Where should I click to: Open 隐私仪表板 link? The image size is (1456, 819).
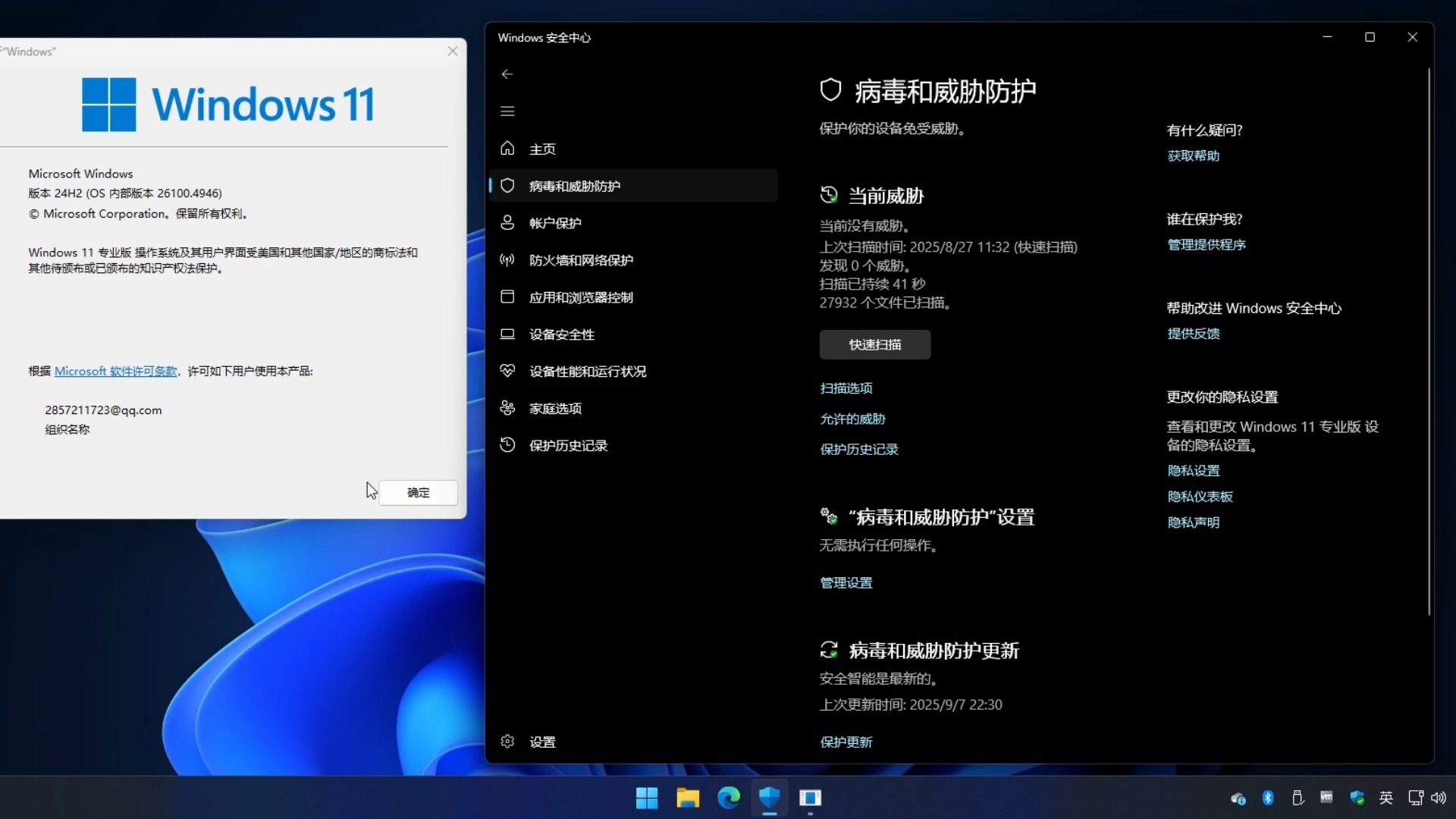tap(1200, 497)
